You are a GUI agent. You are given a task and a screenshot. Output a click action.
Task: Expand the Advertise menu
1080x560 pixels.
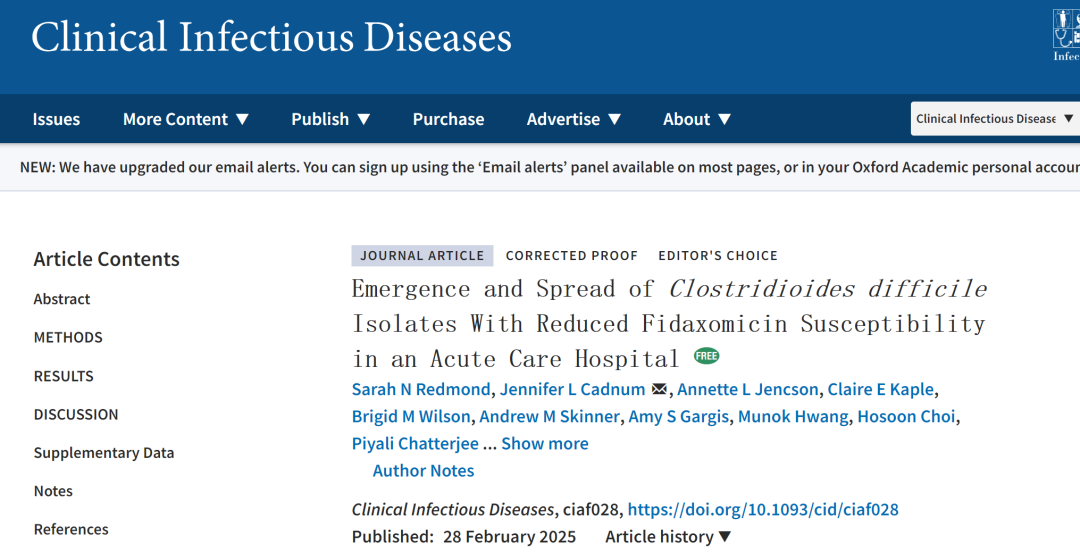574,119
